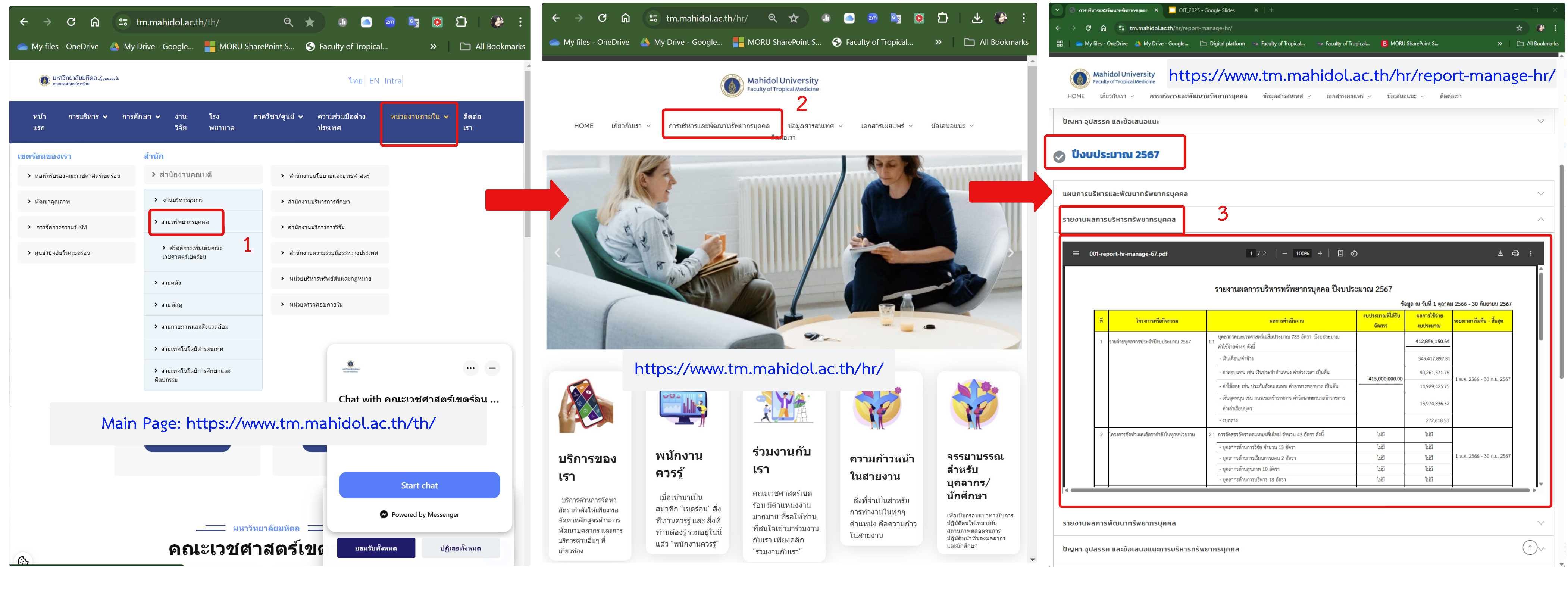Collapse the รายงานผลการบริหารทรัพยากรบุคคล accordion

click(x=1303, y=219)
